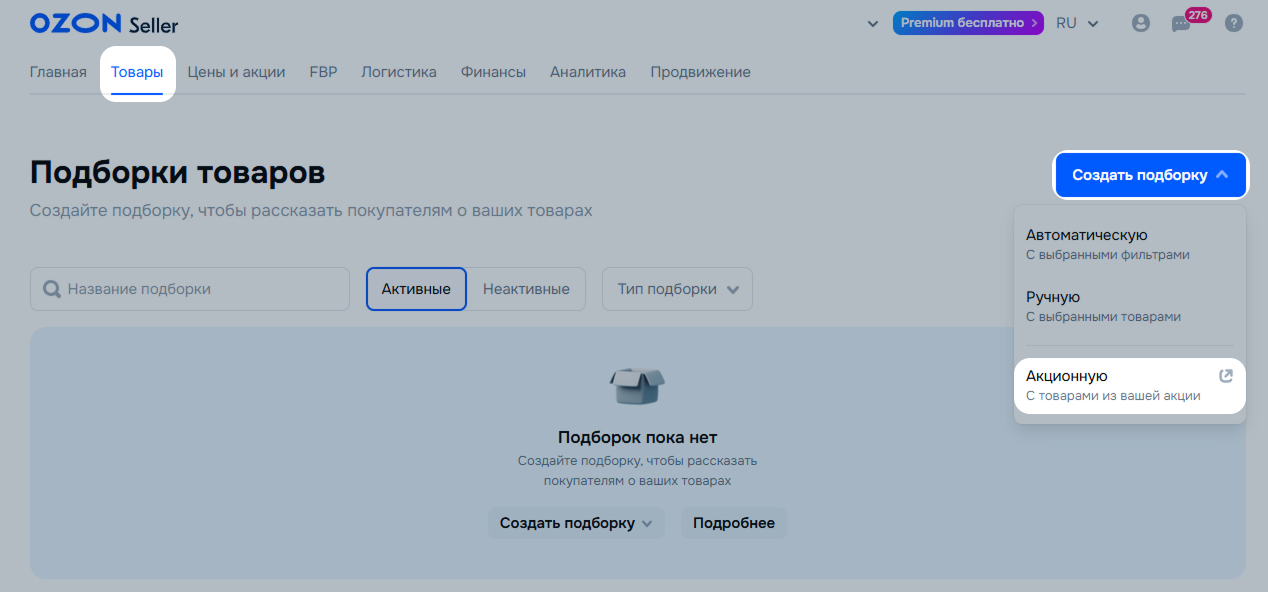Open the Тип подборки filter dropdown

(677, 289)
